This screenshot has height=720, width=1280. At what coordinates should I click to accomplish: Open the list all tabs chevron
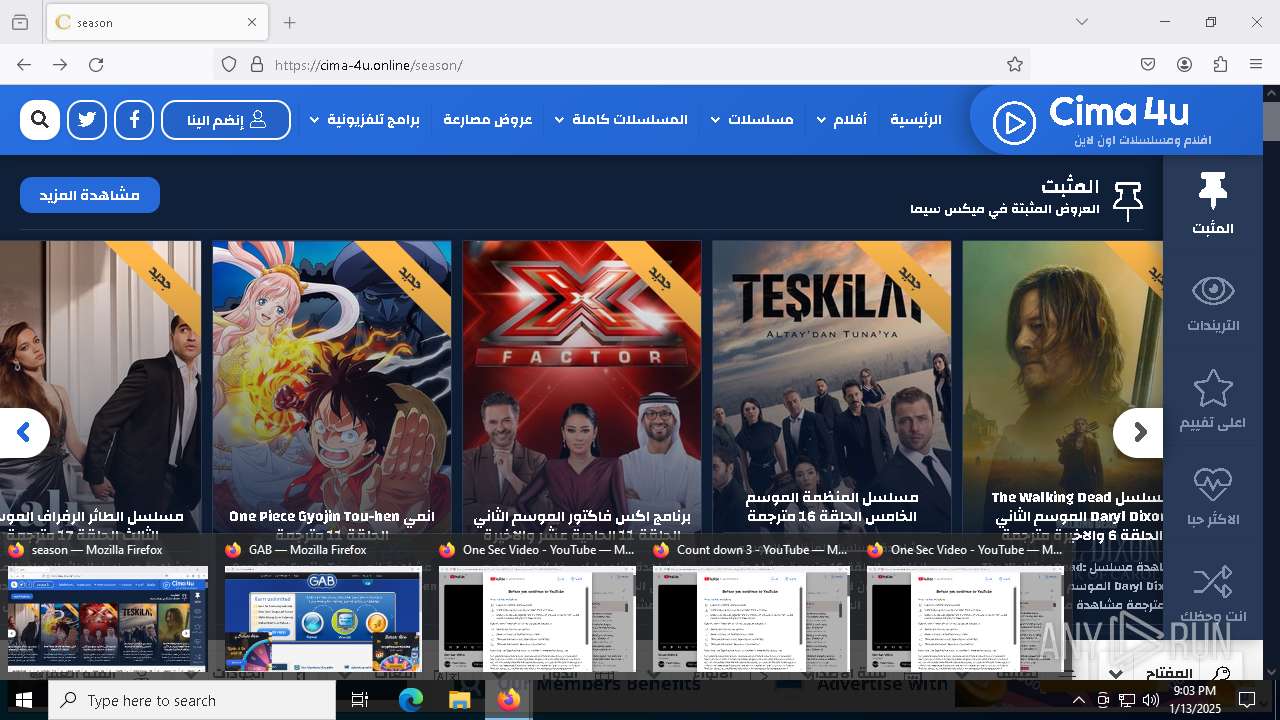point(1082,22)
